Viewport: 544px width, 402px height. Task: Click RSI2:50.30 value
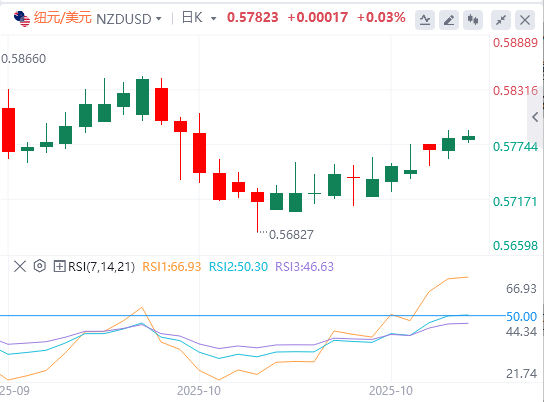(x=238, y=266)
